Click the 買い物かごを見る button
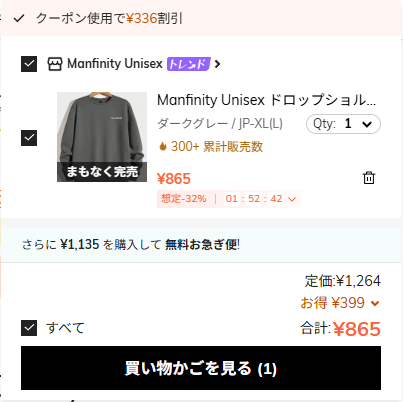Screen dimensions: 403x402 pyautogui.click(x=201, y=368)
